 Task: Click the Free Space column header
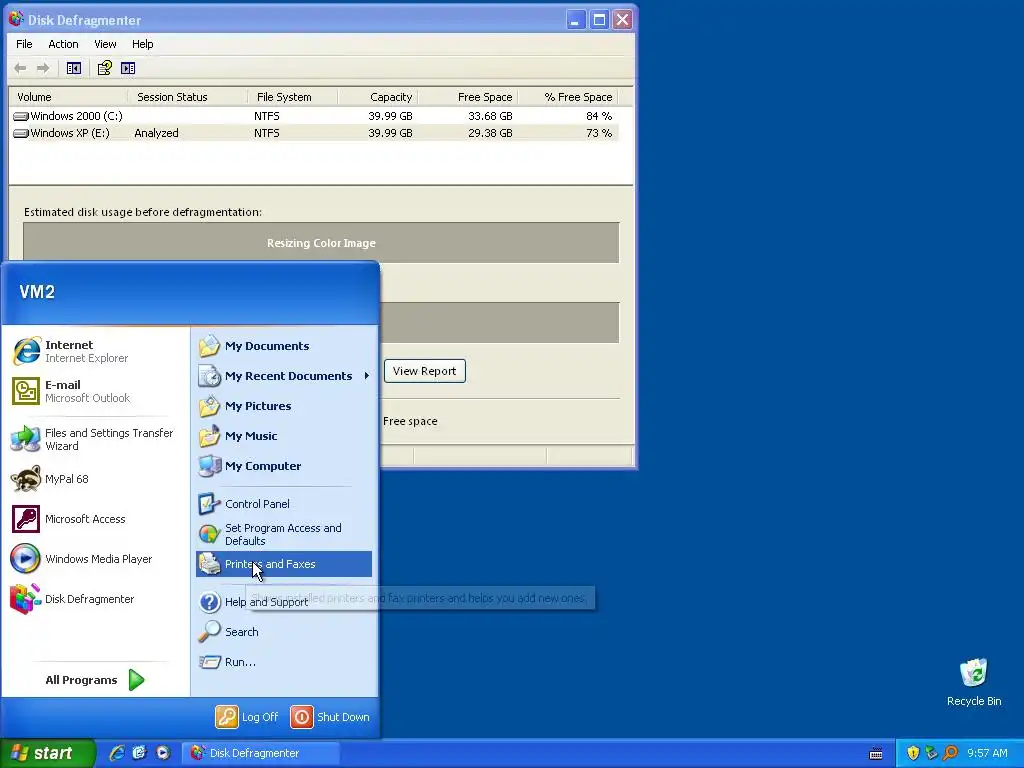[468, 97]
